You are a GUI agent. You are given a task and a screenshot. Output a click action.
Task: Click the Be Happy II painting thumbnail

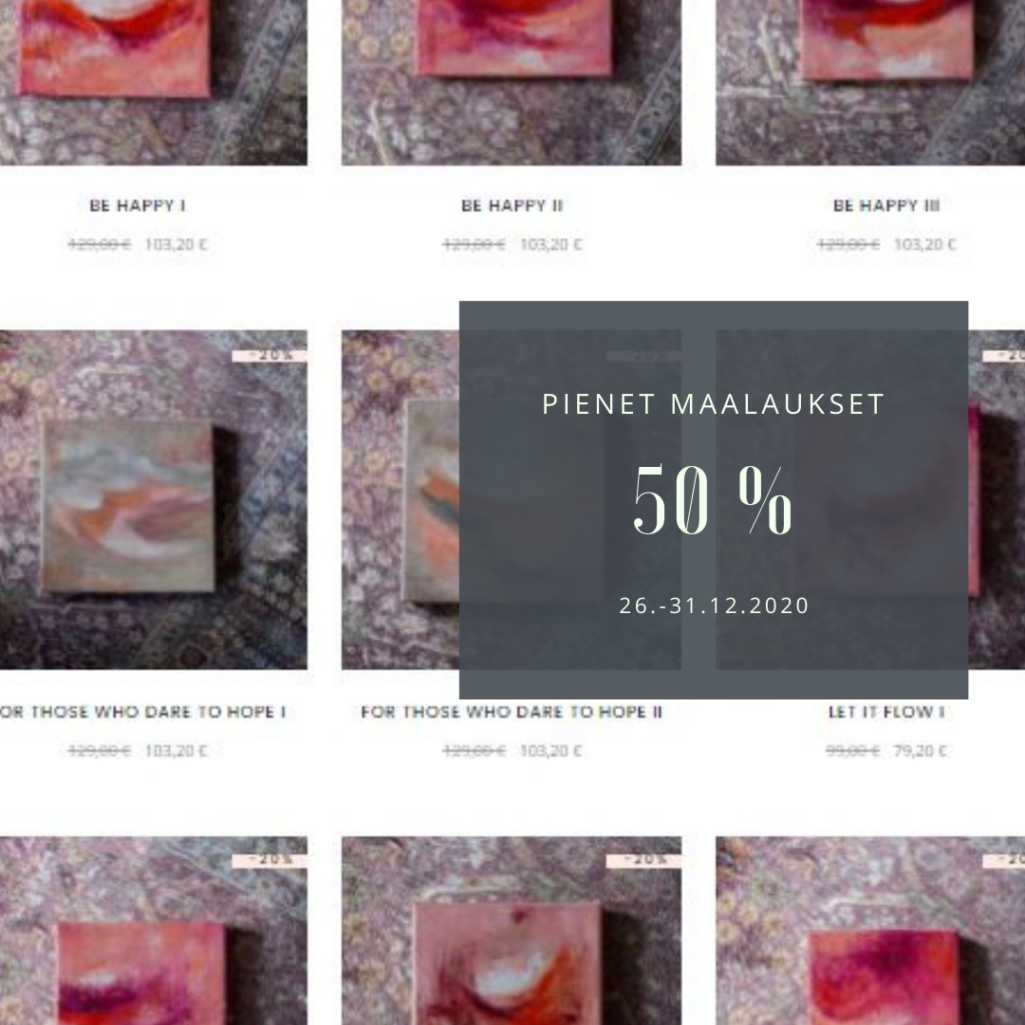coord(511,82)
